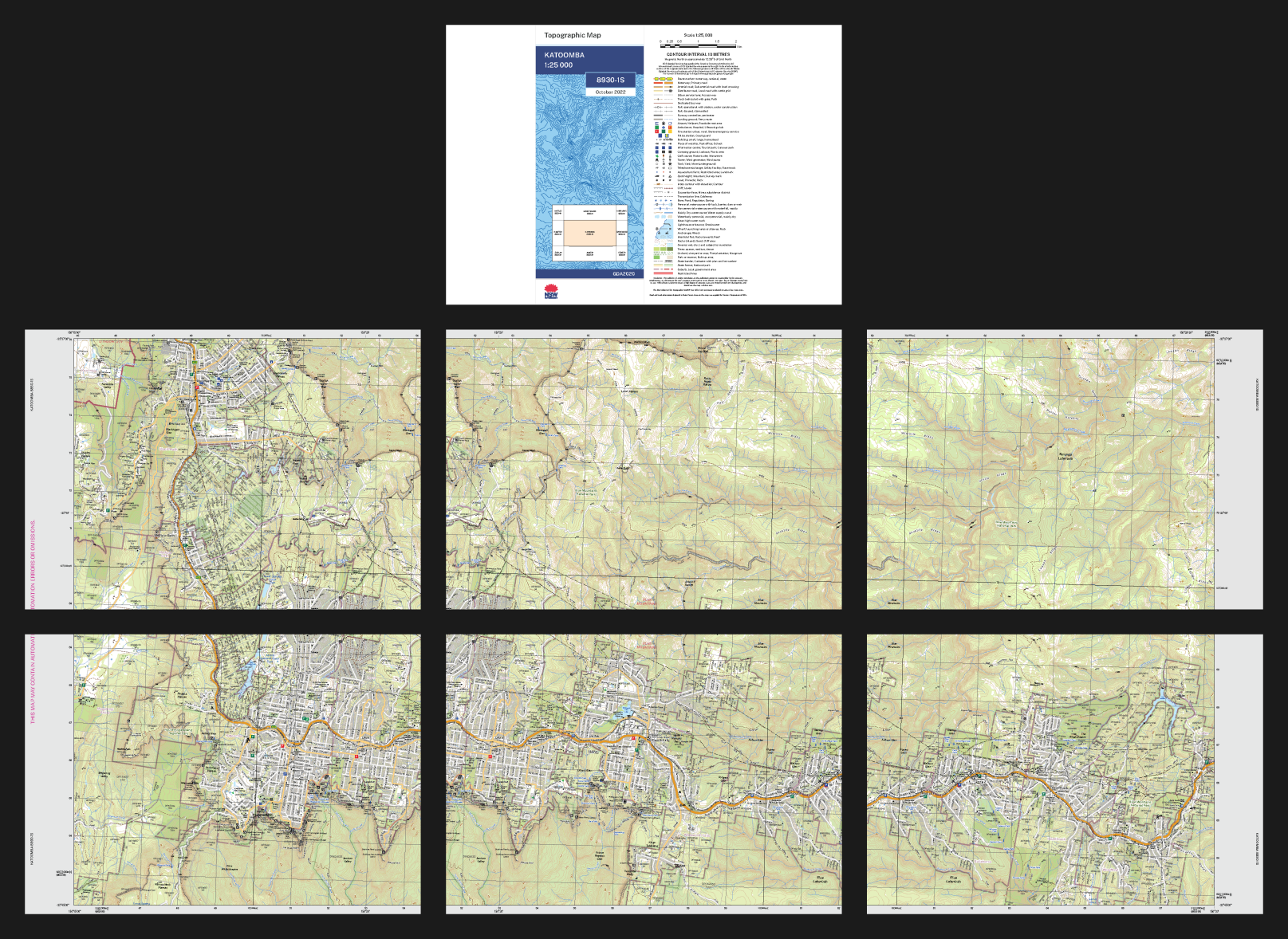
Task: Click the 'October 2022' date label
Action: tap(610, 92)
